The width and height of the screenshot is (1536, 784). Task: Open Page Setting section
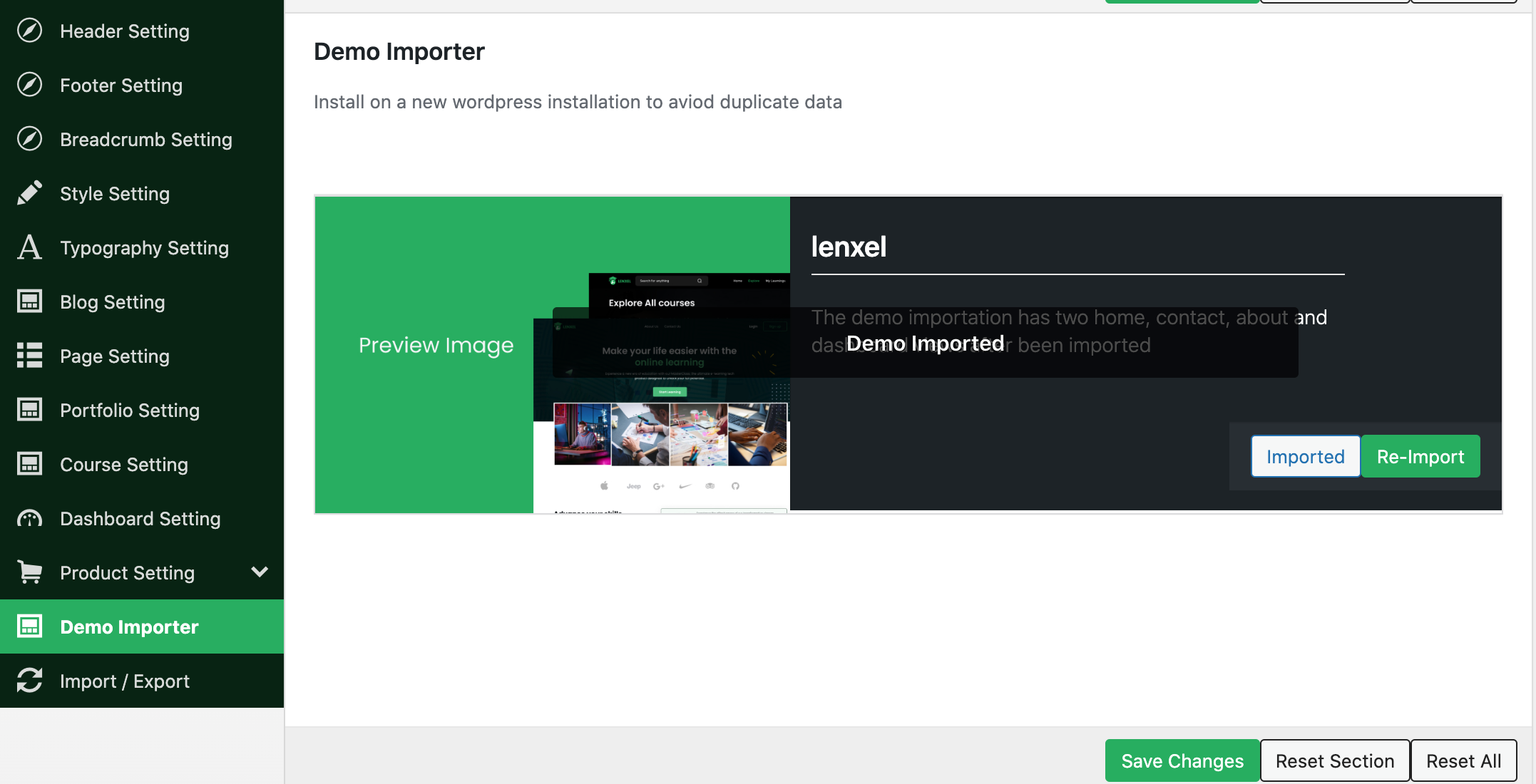[142, 356]
